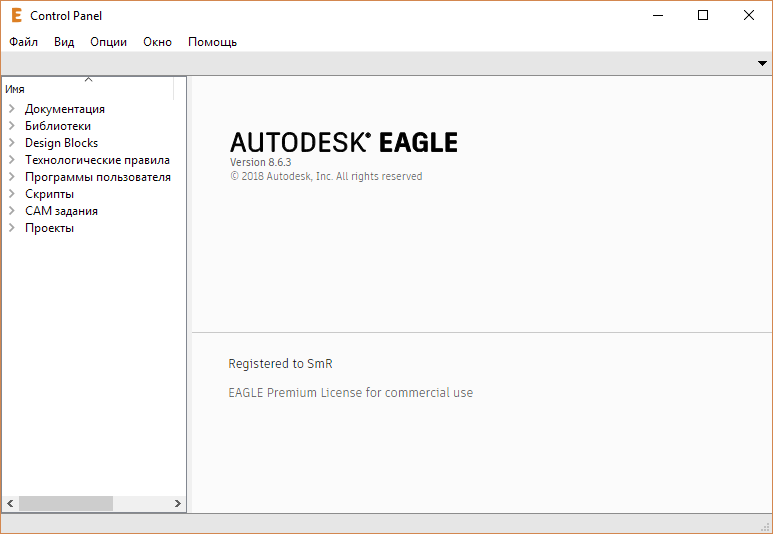Click the tree's right scroll arrow

point(177,503)
